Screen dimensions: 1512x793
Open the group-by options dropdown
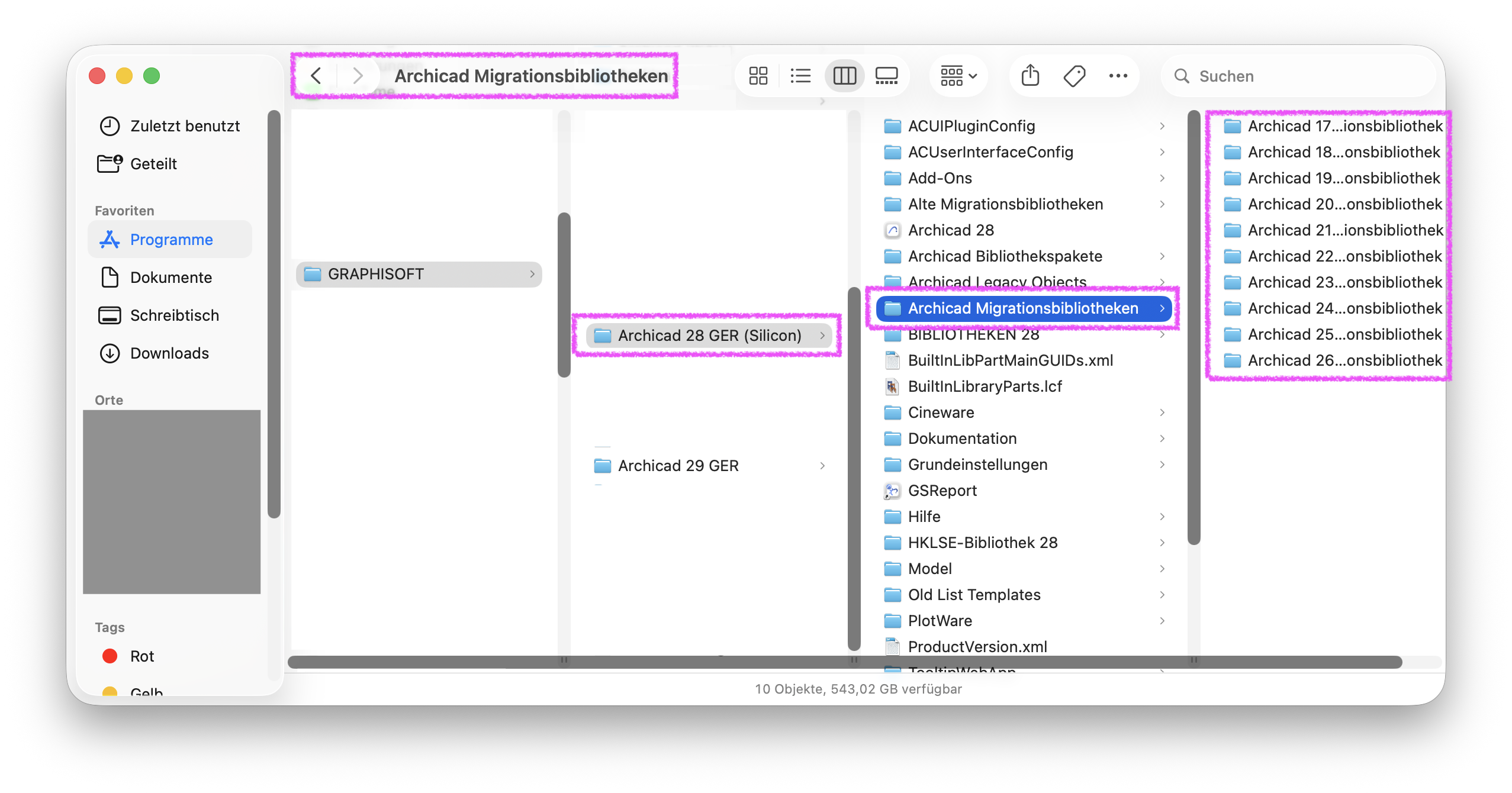pyautogui.click(x=958, y=76)
